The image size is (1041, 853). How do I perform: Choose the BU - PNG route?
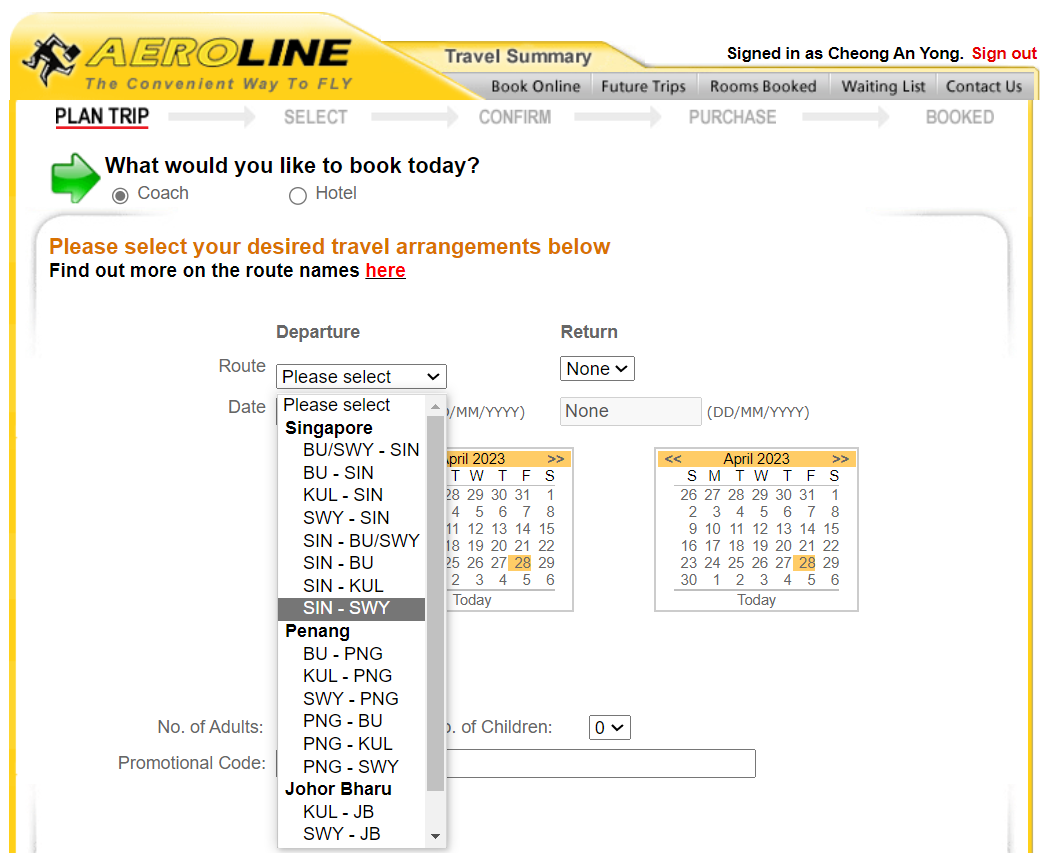[x=351, y=654]
